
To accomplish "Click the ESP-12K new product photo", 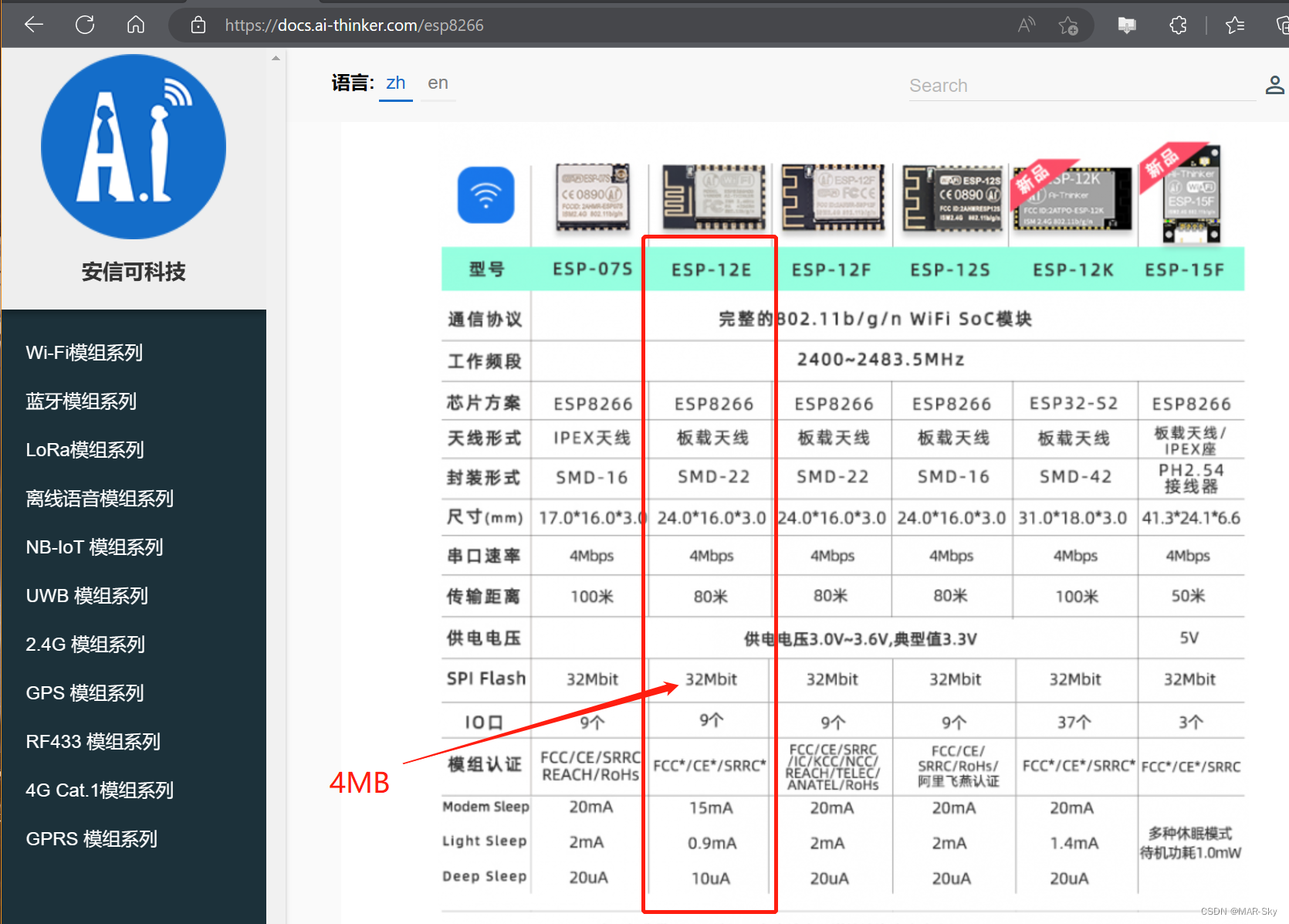I will (x=1073, y=195).
